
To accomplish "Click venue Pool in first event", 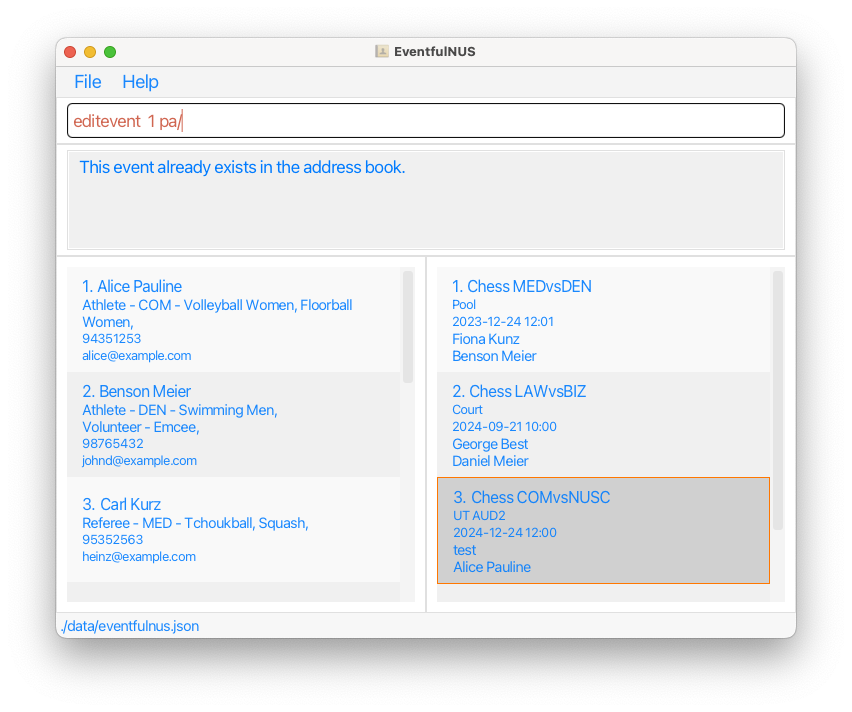I will (463, 304).
